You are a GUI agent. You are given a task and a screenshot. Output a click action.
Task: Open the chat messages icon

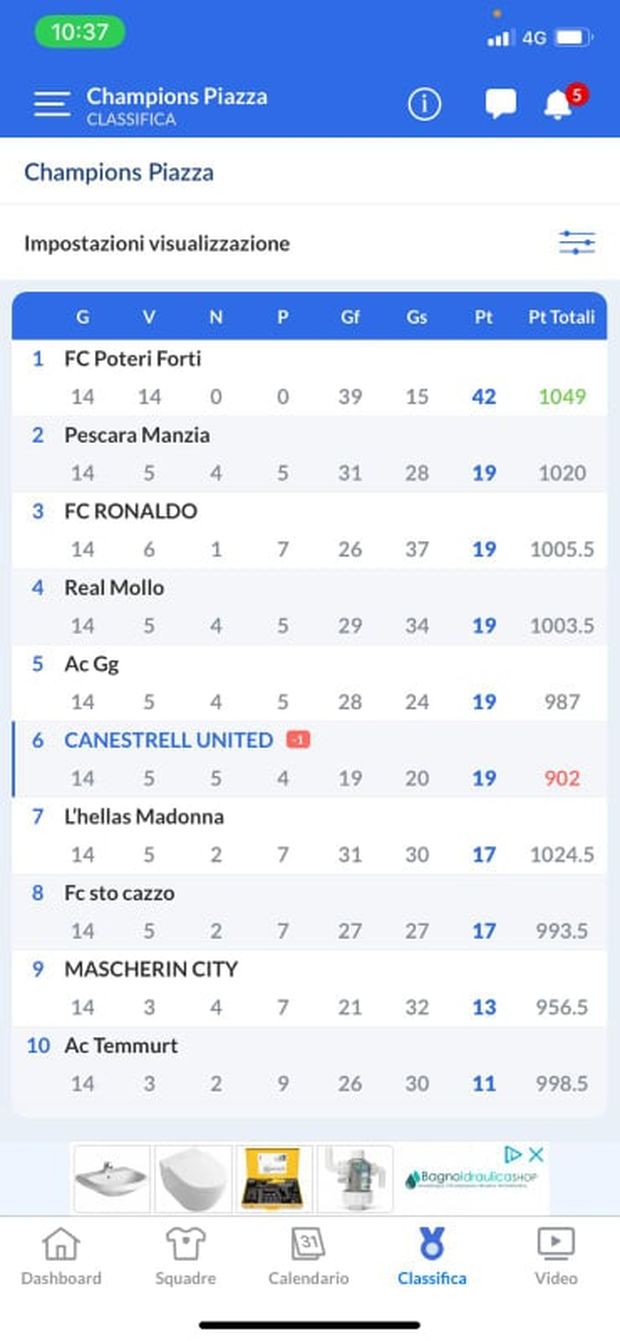(500, 104)
